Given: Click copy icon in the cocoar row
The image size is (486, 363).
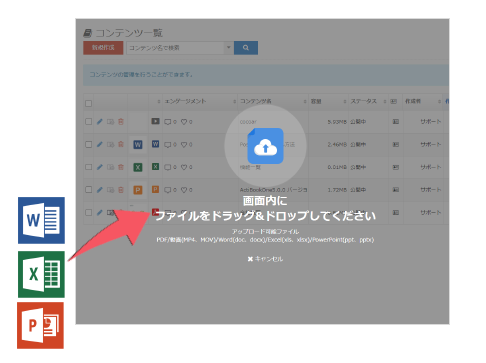Looking at the screenshot, I should [110, 122].
